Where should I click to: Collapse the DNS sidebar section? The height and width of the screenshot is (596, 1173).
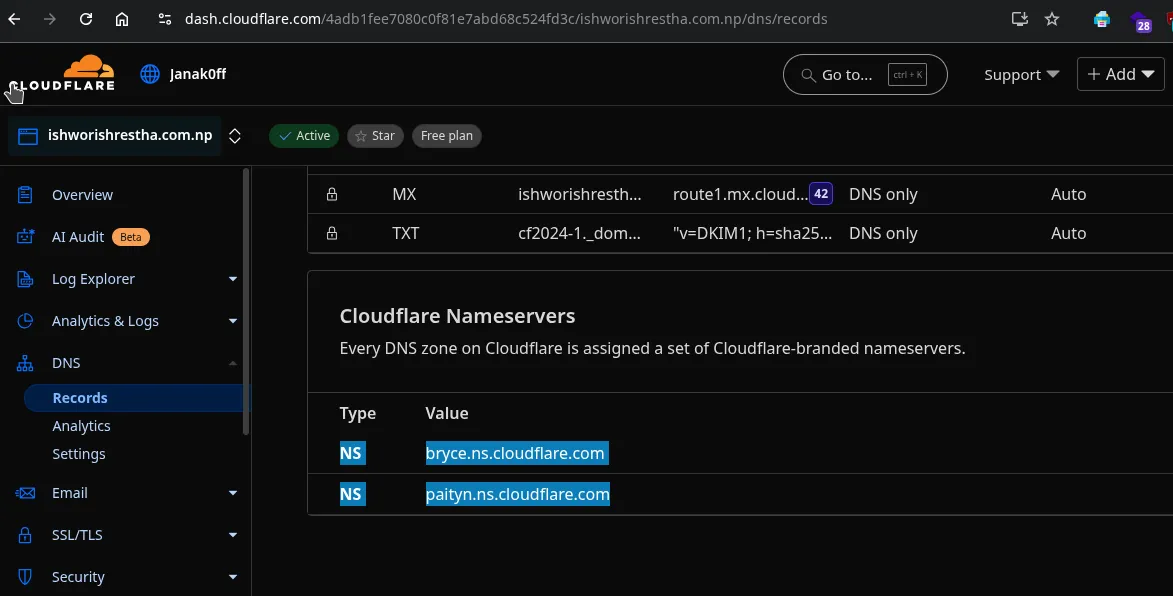click(x=232, y=363)
